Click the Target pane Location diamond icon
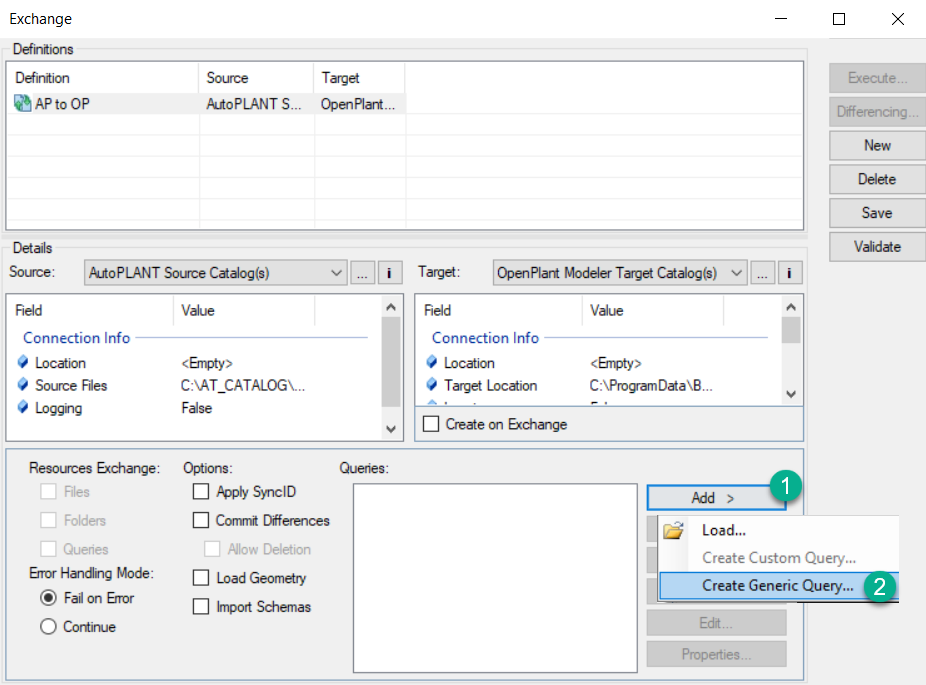926x685 pixels. (x=432, y=361)
